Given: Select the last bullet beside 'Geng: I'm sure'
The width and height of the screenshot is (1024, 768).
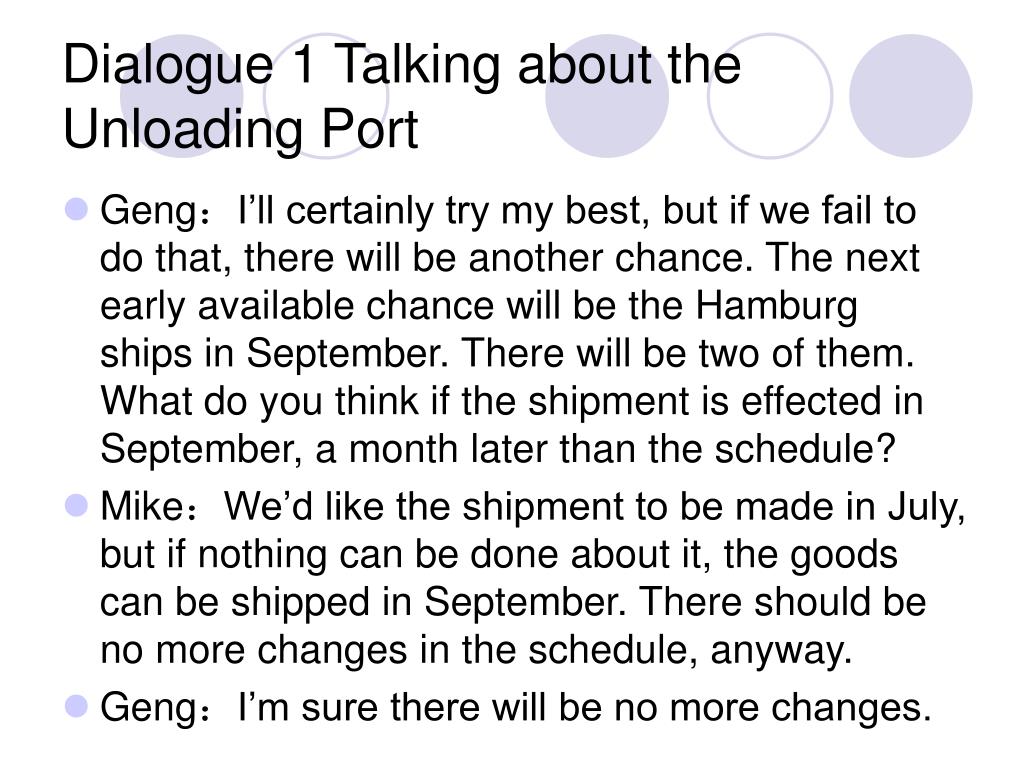Looking at the screenshot, I should coord(77,706).
